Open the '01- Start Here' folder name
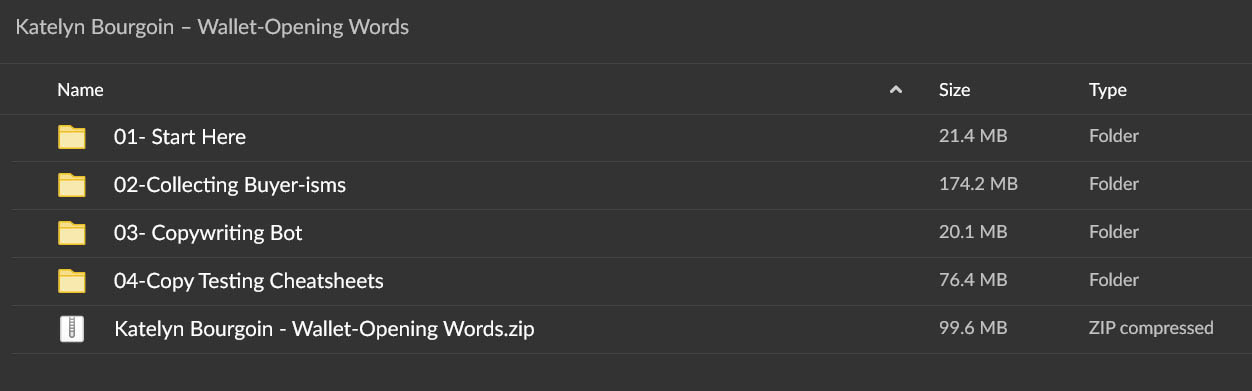The width and height of the screenshot is (1252, 391). (x=180, y=137)
